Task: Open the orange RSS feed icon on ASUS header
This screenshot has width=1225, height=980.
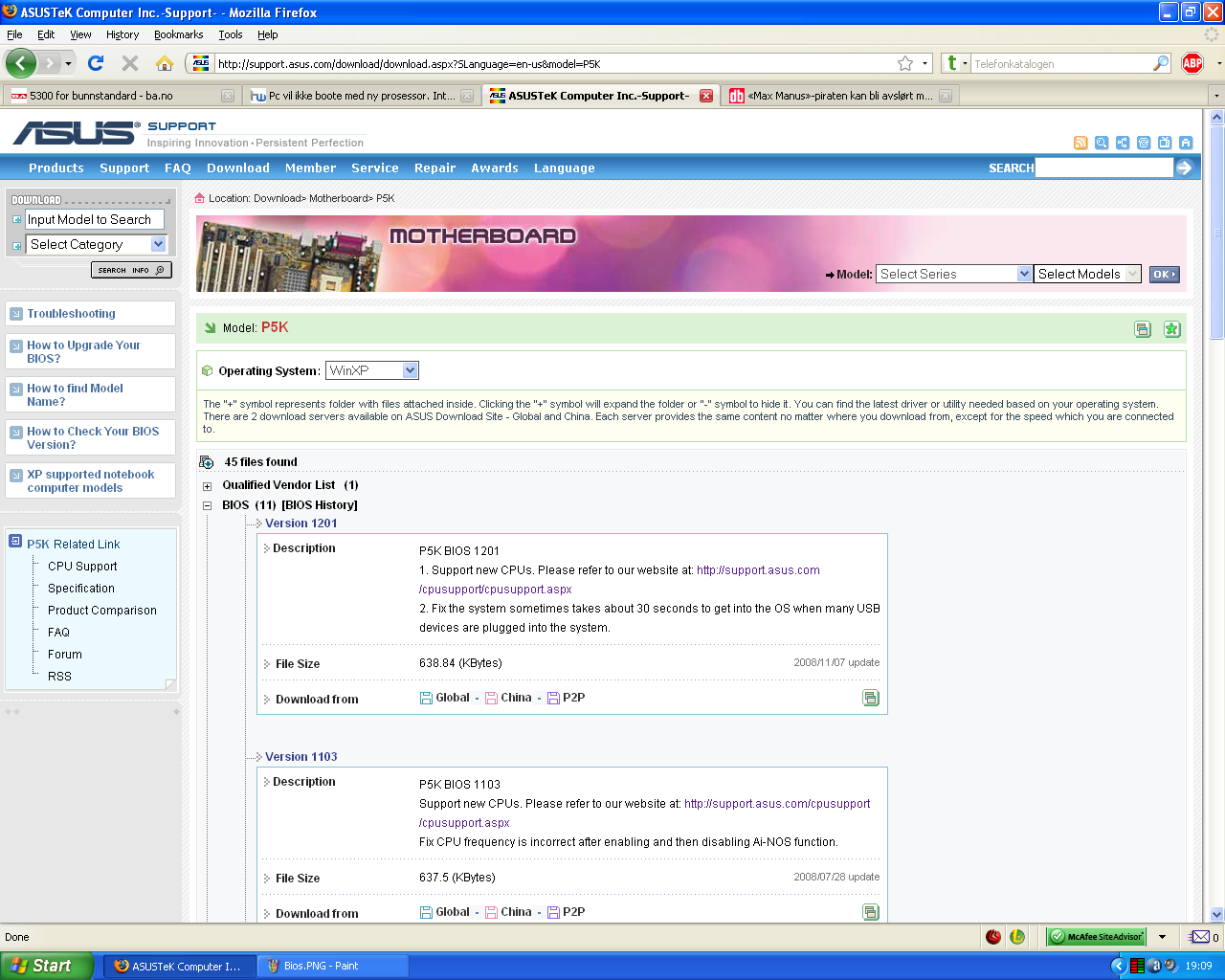Action: coord(1080,143)
